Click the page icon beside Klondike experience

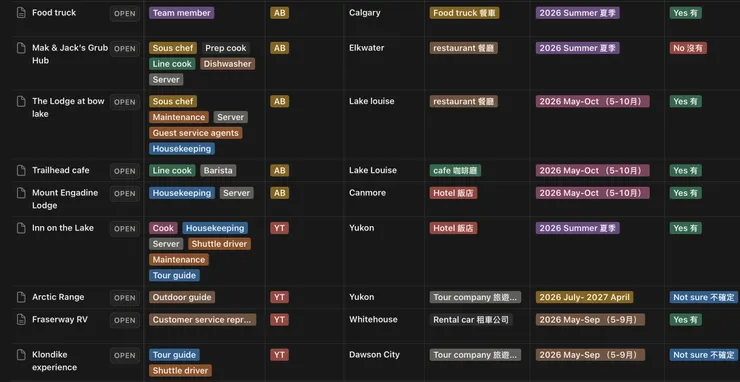click(x=21, y=355)
